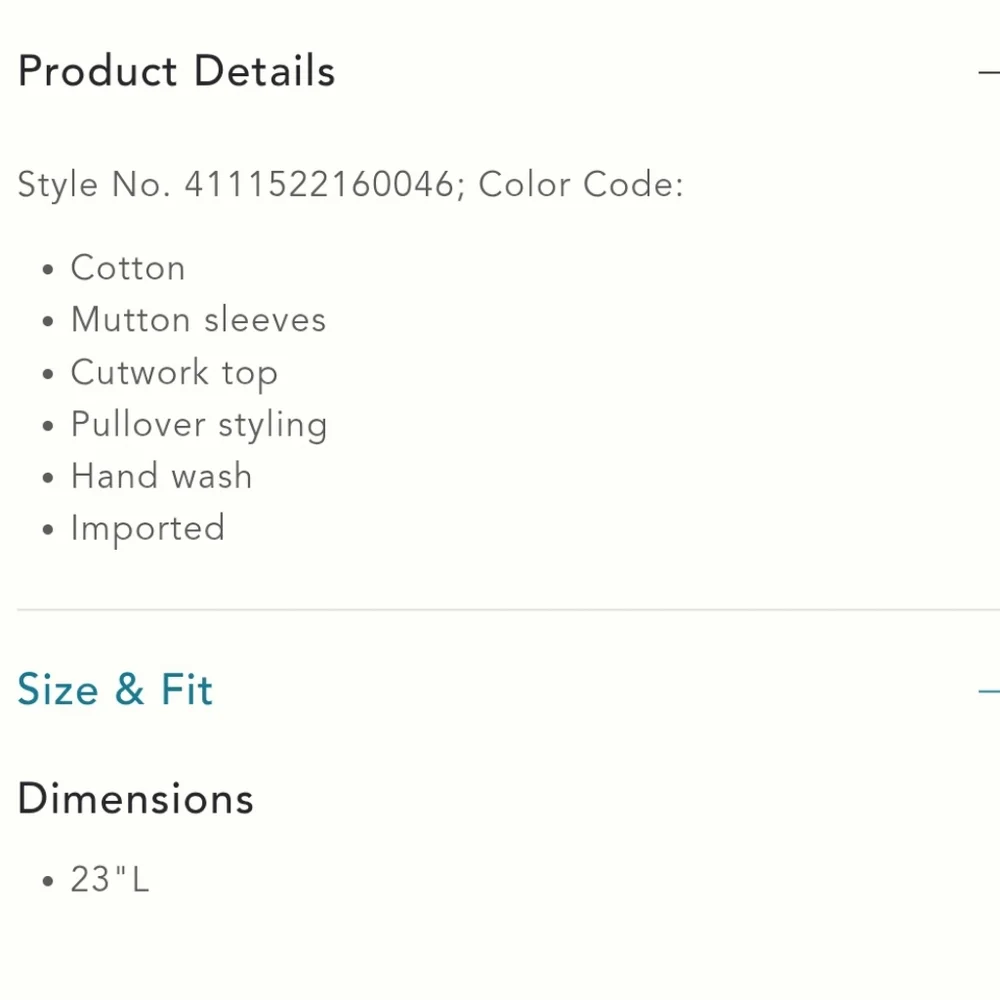Click the 23"L dimension entry
The width and height of the screenshot is (1000, 1000).
coord(109,880)
